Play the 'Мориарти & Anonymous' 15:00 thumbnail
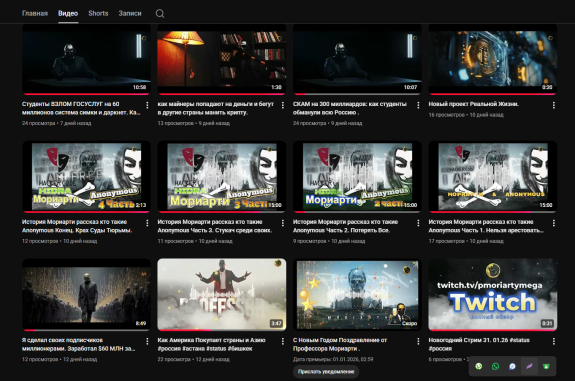 coord(492,176)
